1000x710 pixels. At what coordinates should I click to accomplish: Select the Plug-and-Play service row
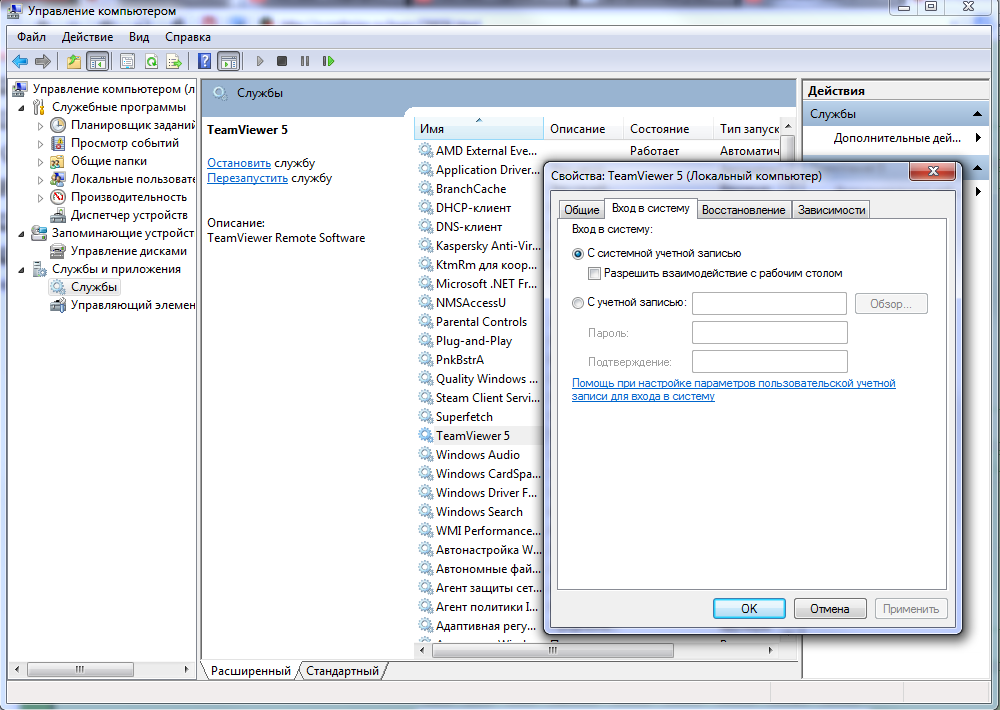[x=479, y=341]
